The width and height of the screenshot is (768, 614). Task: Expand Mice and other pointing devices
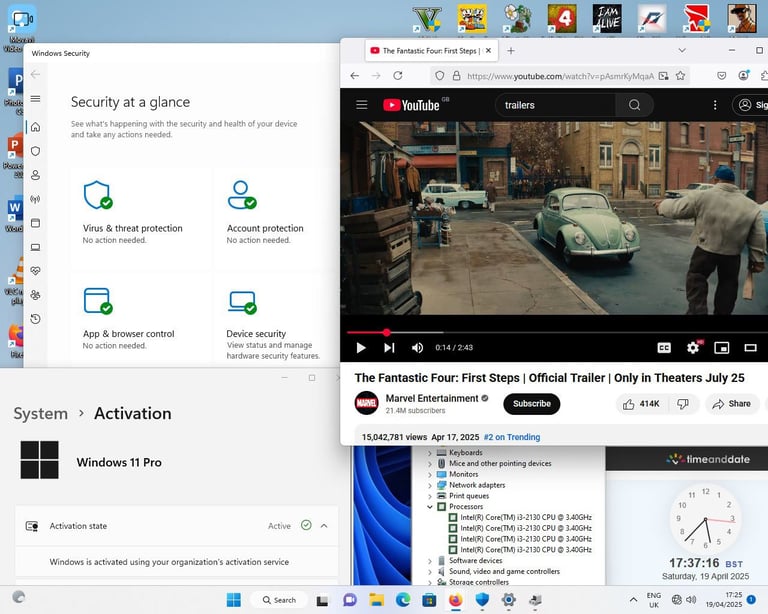coord(430,464)
